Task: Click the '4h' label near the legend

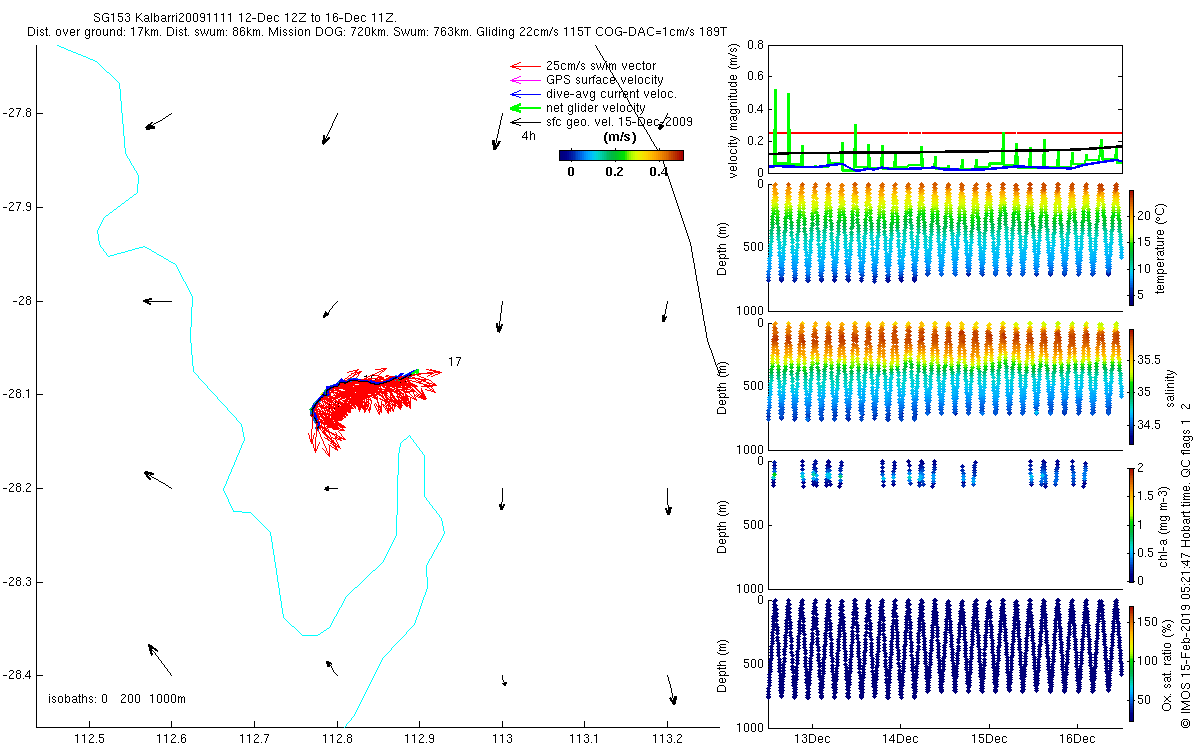Action: 529,136
